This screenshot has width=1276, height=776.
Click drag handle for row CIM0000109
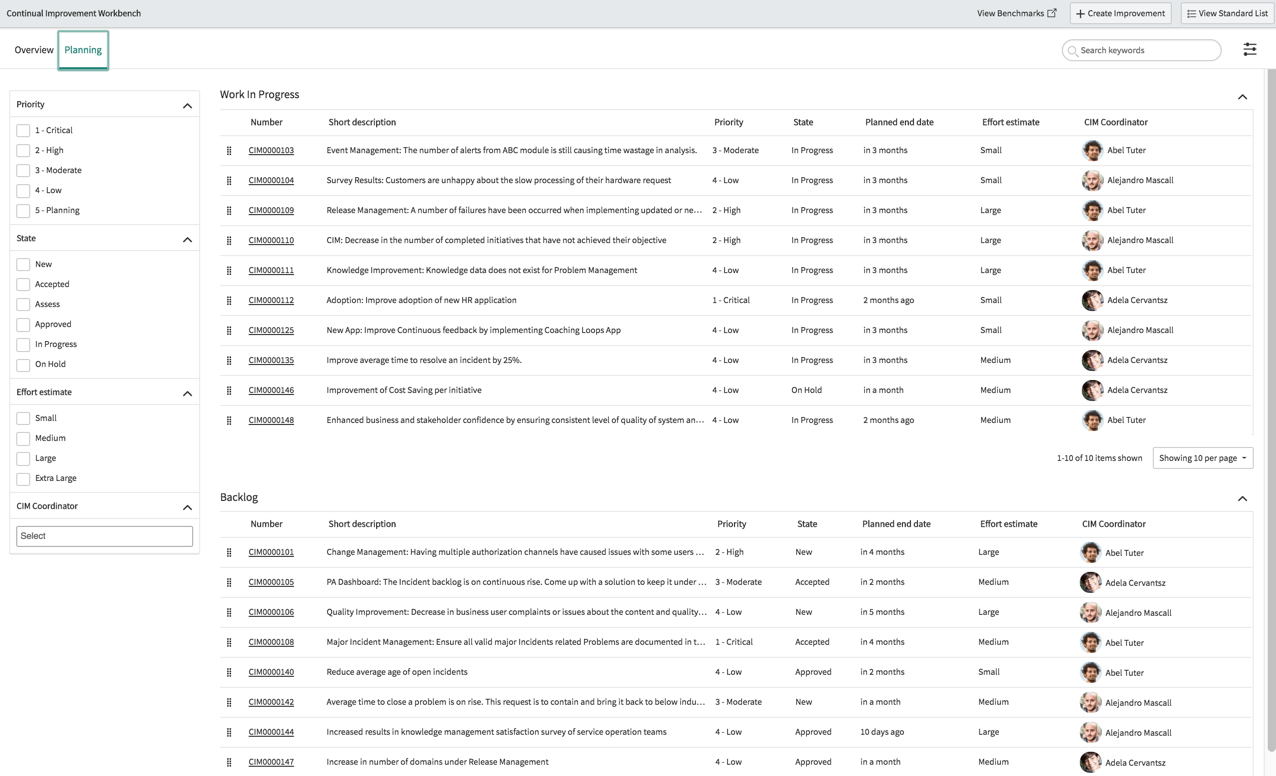pyautogui.click(x=229, y=211)
